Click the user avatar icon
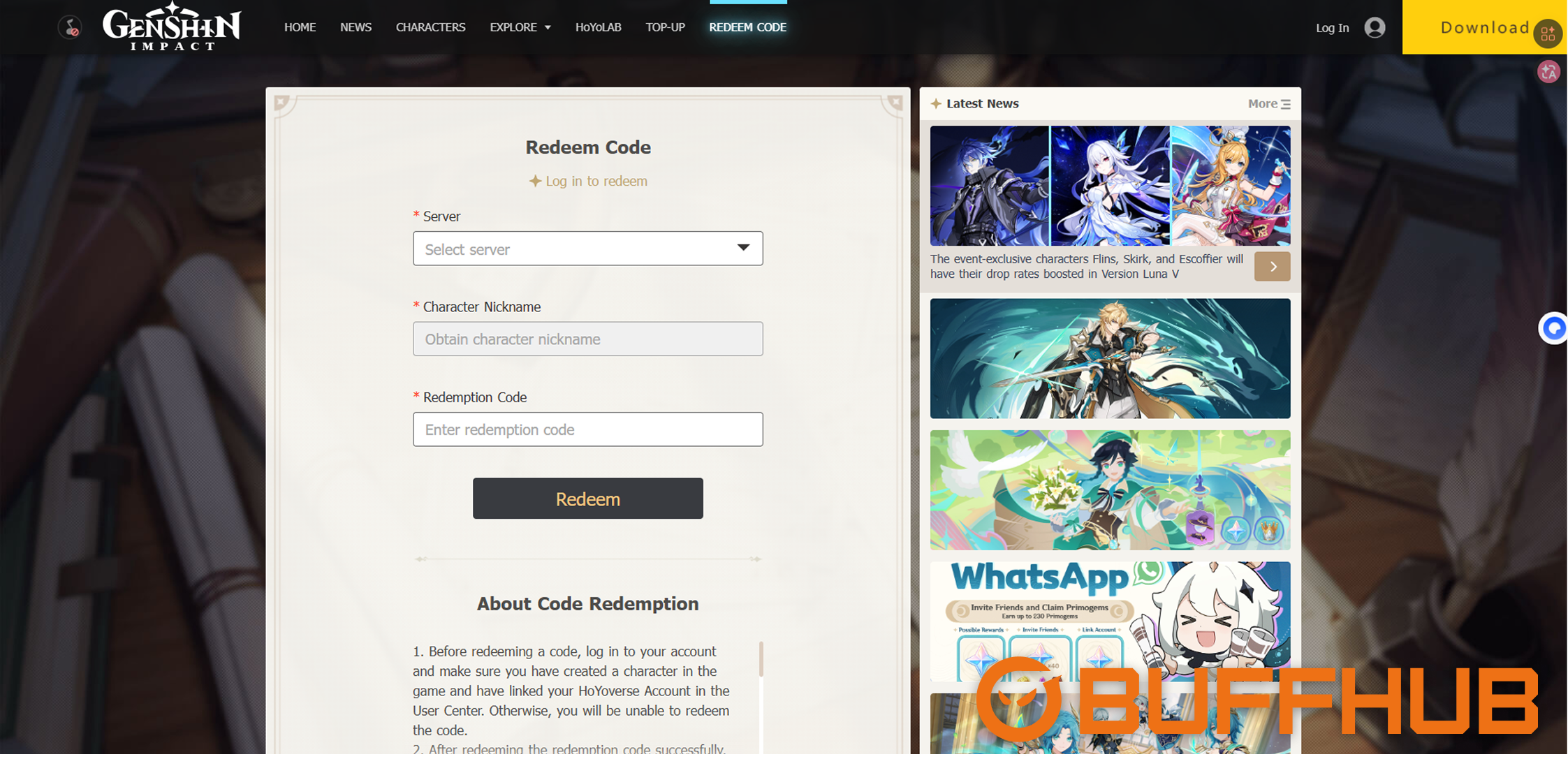 (1375, 27)
